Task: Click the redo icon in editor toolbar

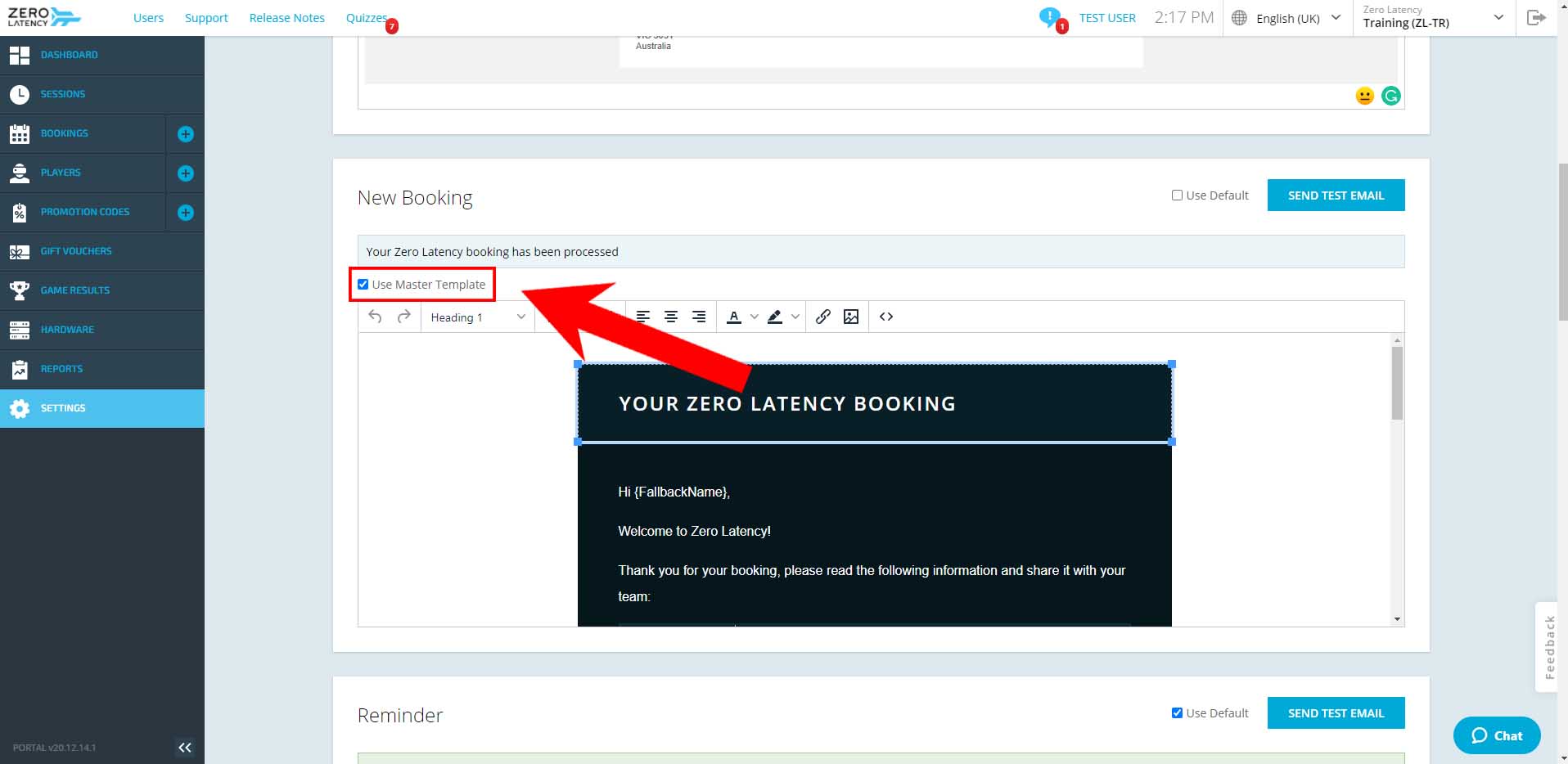Action: (403, 317)
